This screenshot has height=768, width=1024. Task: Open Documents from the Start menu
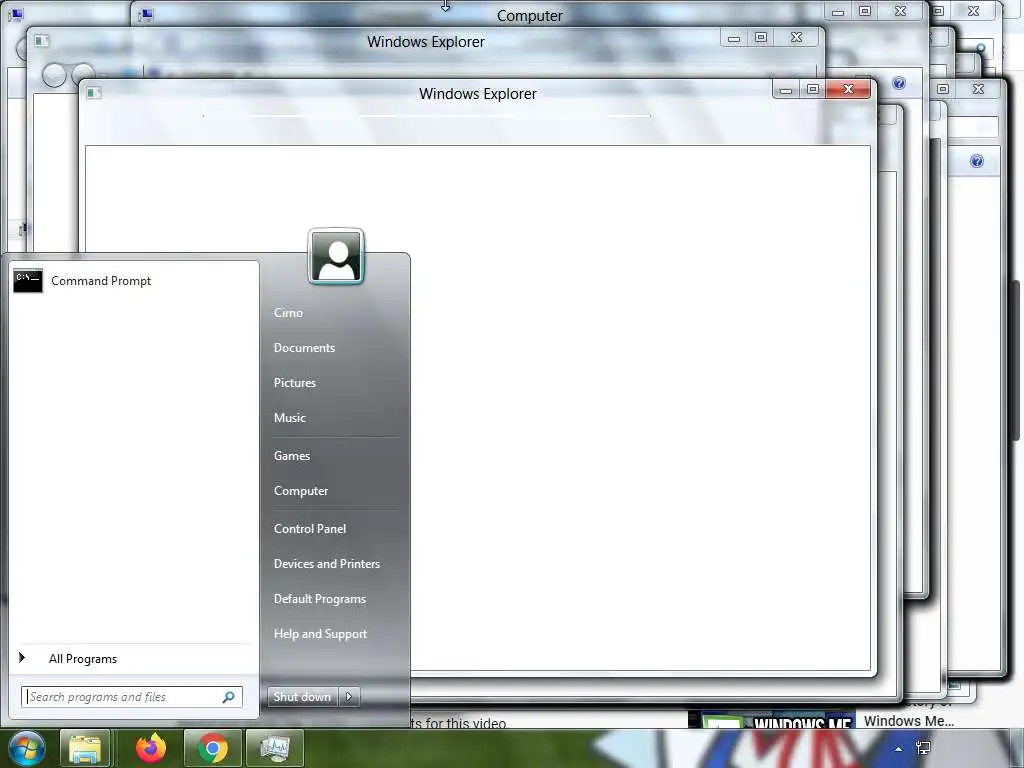point(304,348)
